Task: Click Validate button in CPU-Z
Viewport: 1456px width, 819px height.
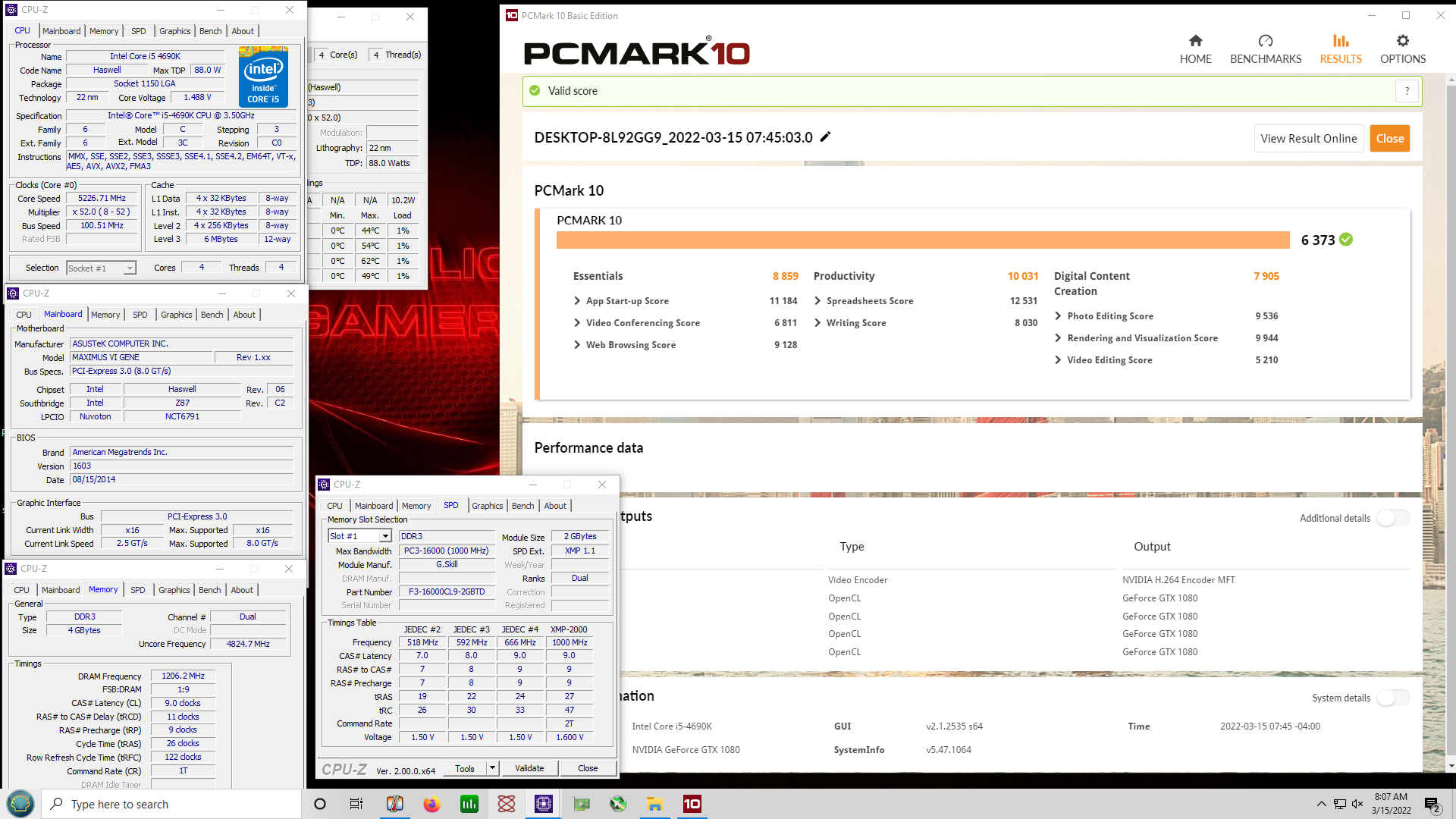Action: [529, 768]
